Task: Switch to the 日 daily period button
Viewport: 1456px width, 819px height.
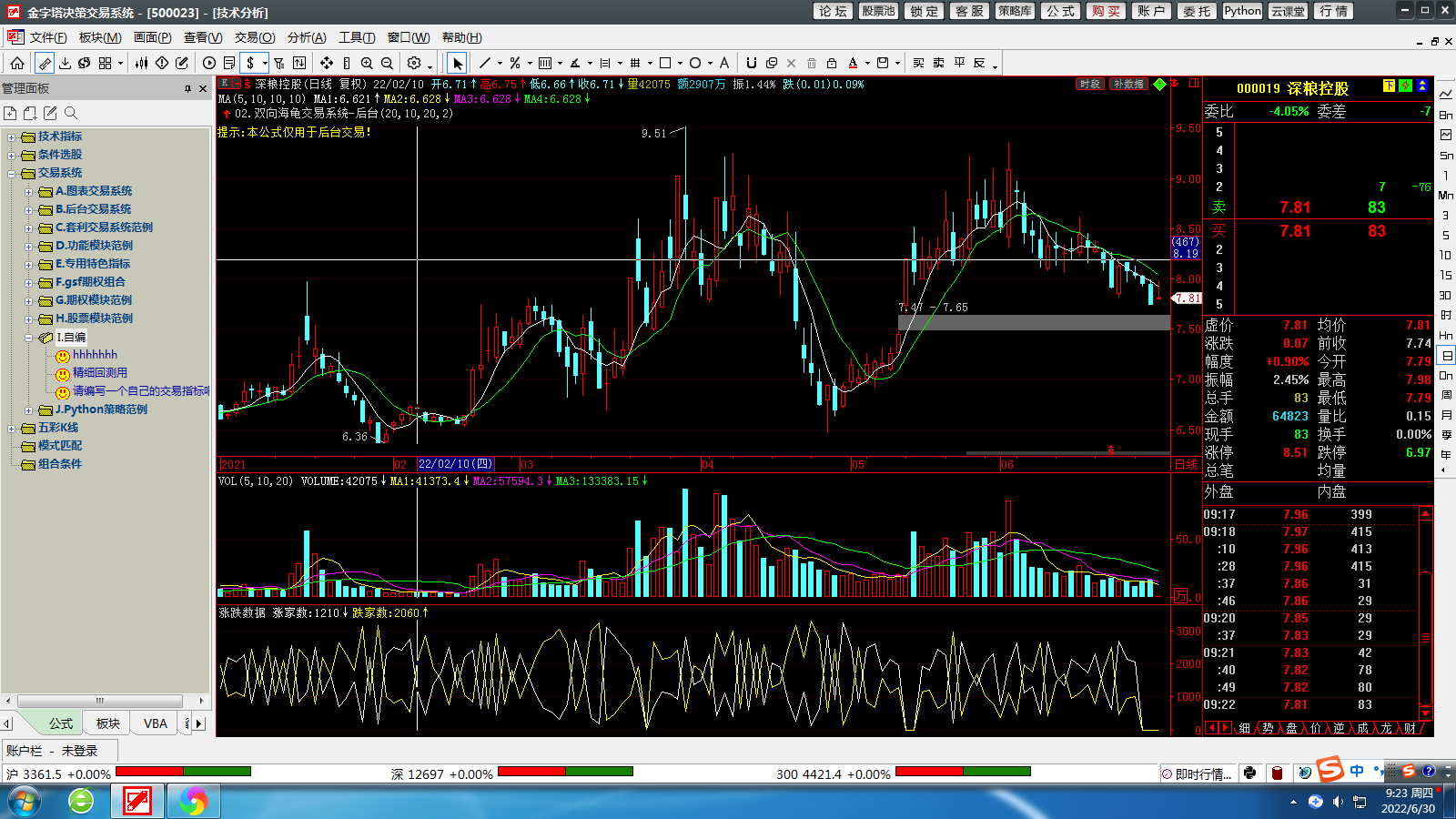Action: click(x=1446, y=355)
